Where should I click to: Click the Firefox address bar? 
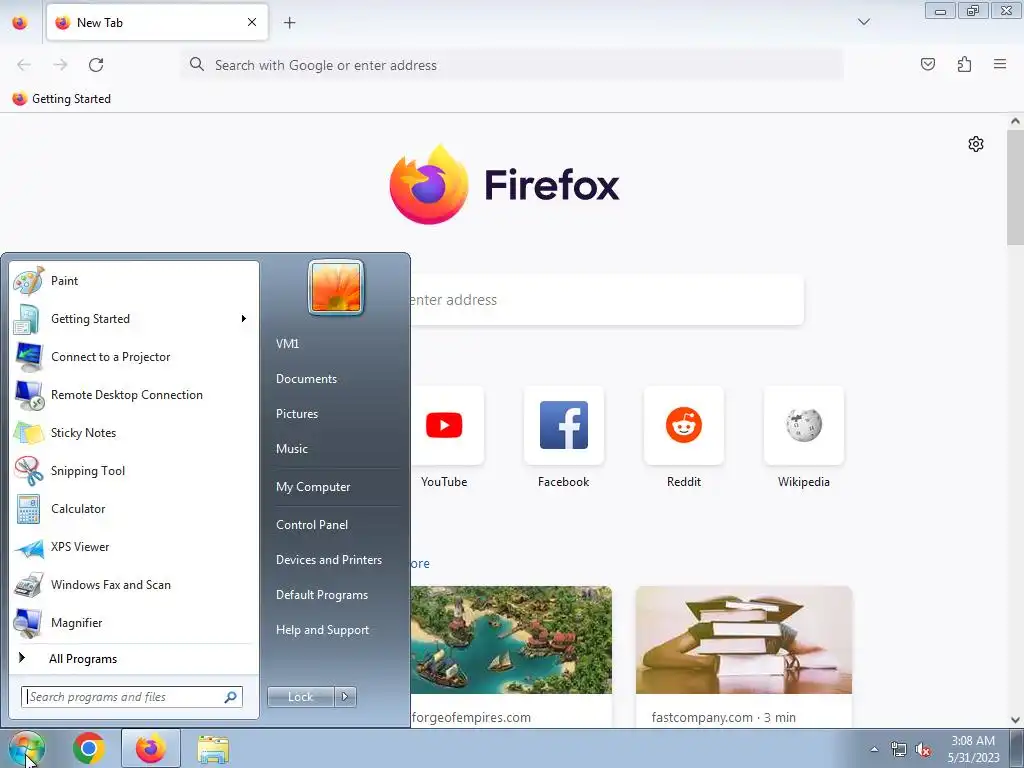point(513,65)
